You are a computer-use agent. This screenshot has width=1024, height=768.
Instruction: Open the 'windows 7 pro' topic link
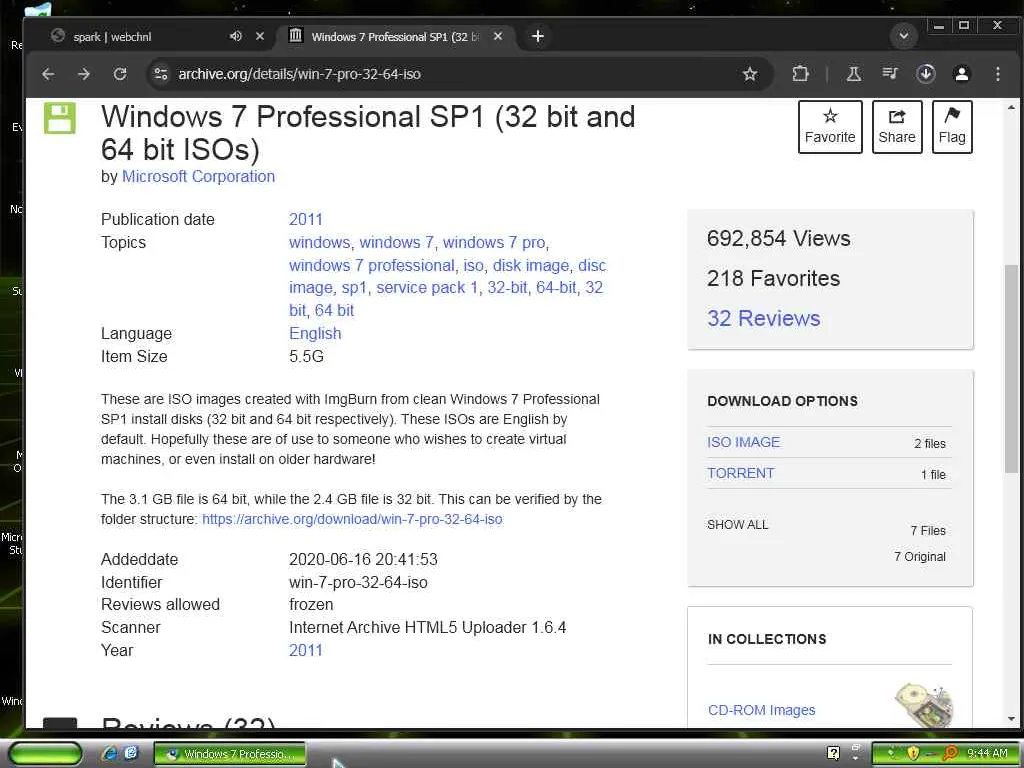coord(494,242)
